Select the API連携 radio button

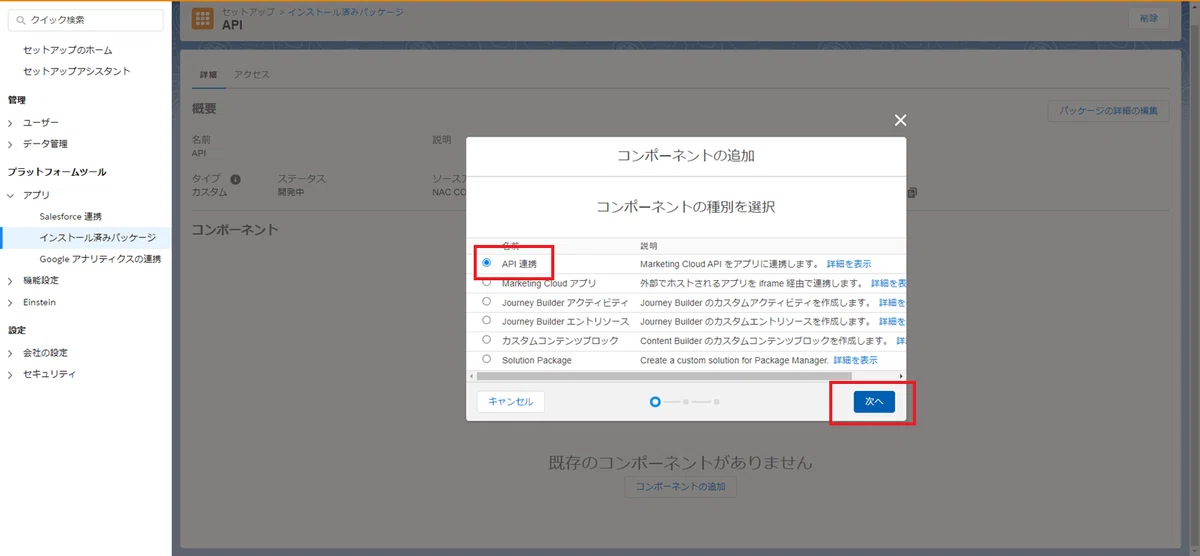coord(486,263)
